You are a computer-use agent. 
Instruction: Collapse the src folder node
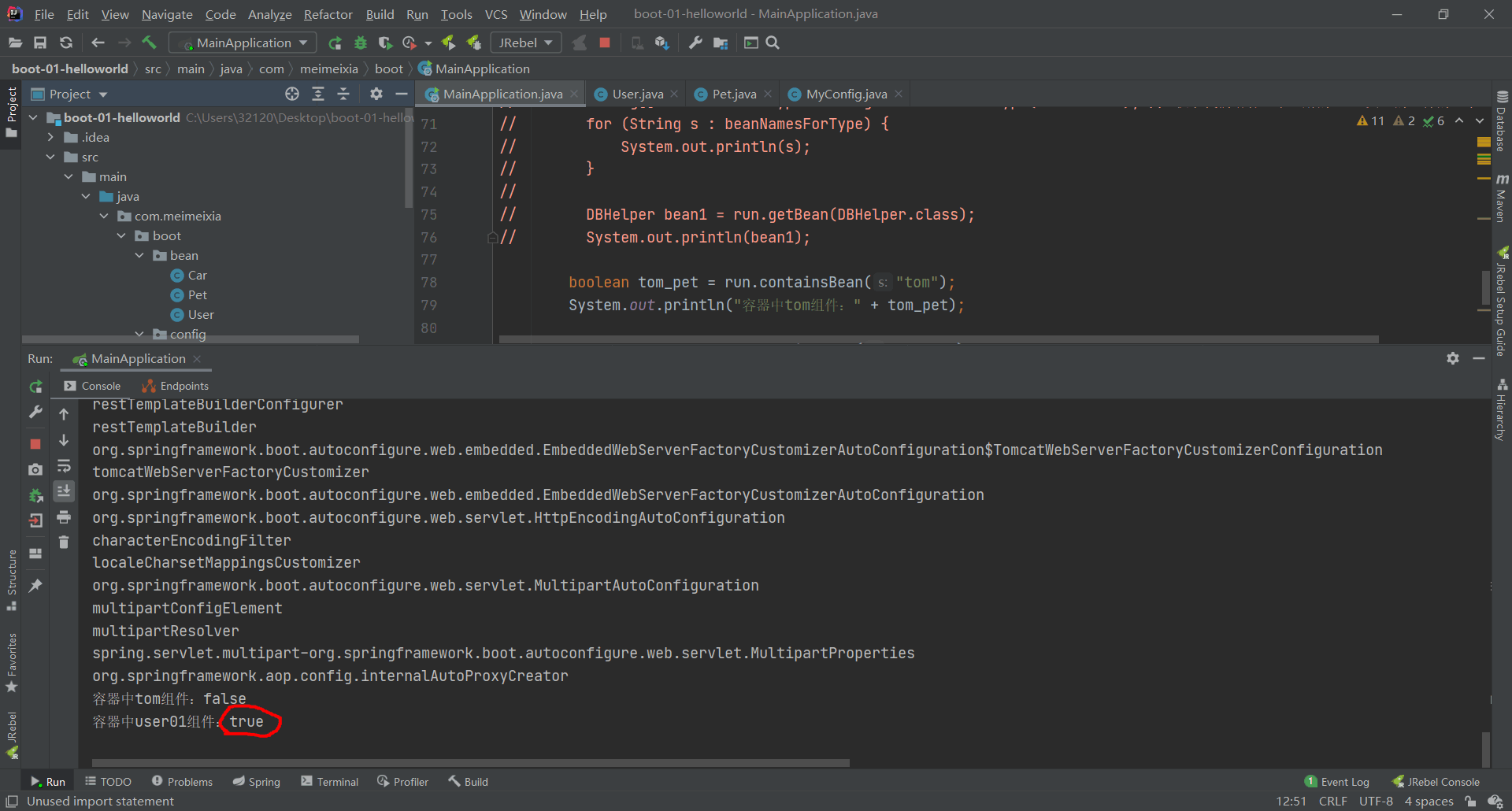coord(50,157)
